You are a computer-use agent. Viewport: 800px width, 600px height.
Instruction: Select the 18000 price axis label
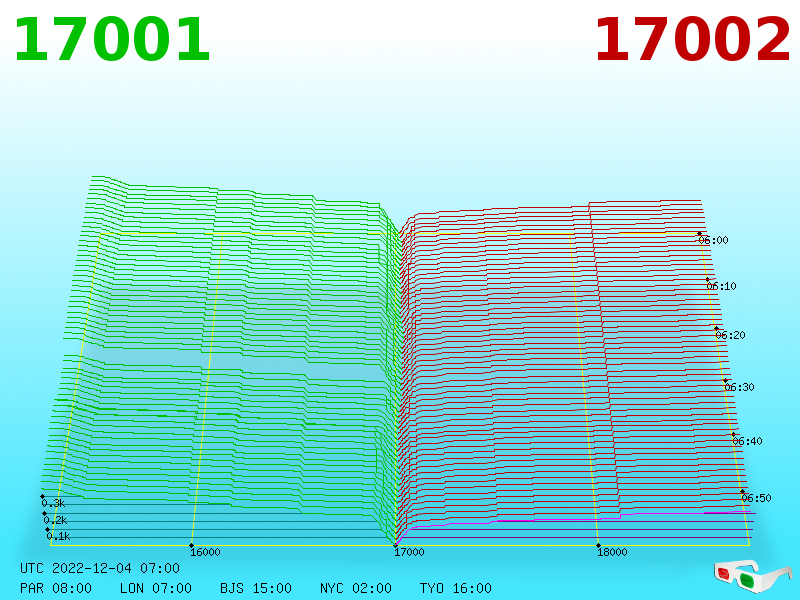click(x=612, y=552)
